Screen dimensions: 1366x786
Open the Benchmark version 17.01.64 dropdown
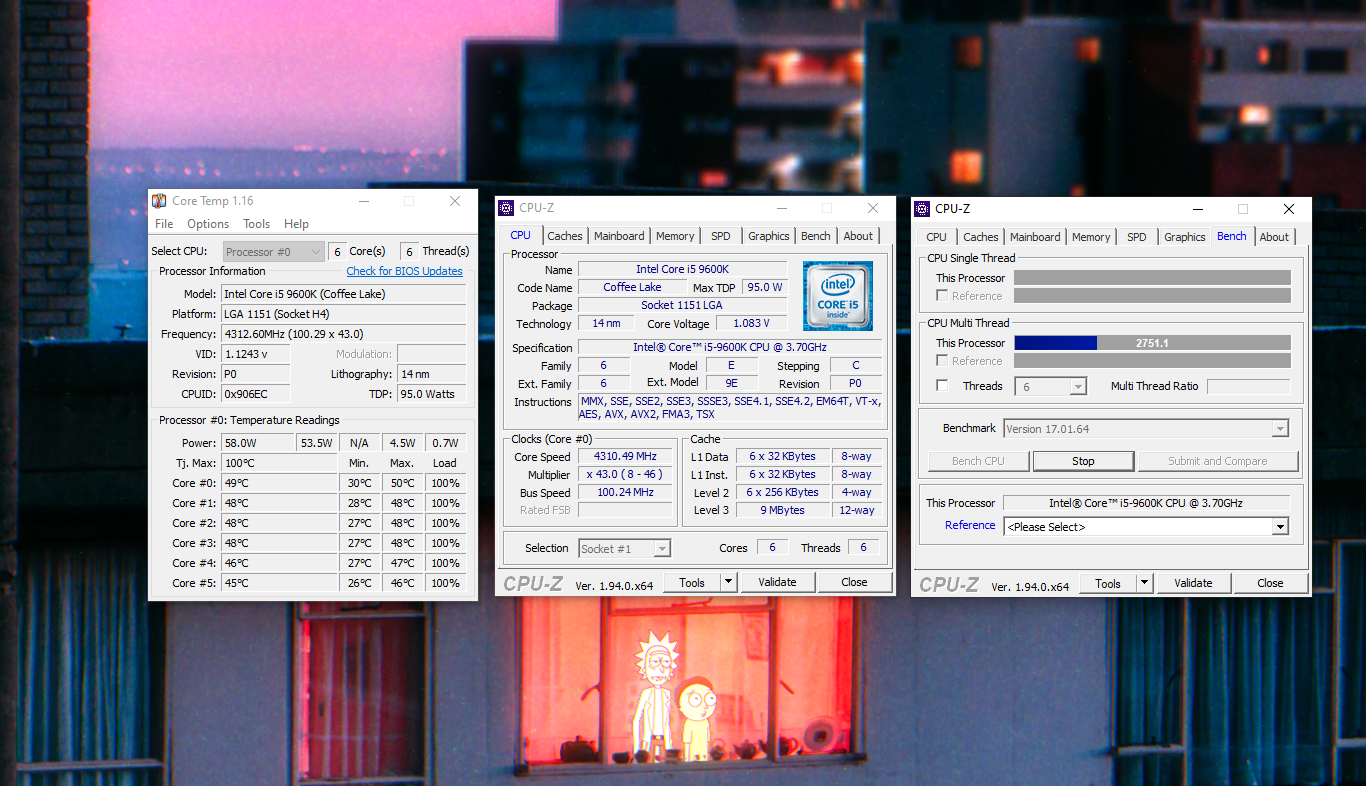(x=1279, y=428)
